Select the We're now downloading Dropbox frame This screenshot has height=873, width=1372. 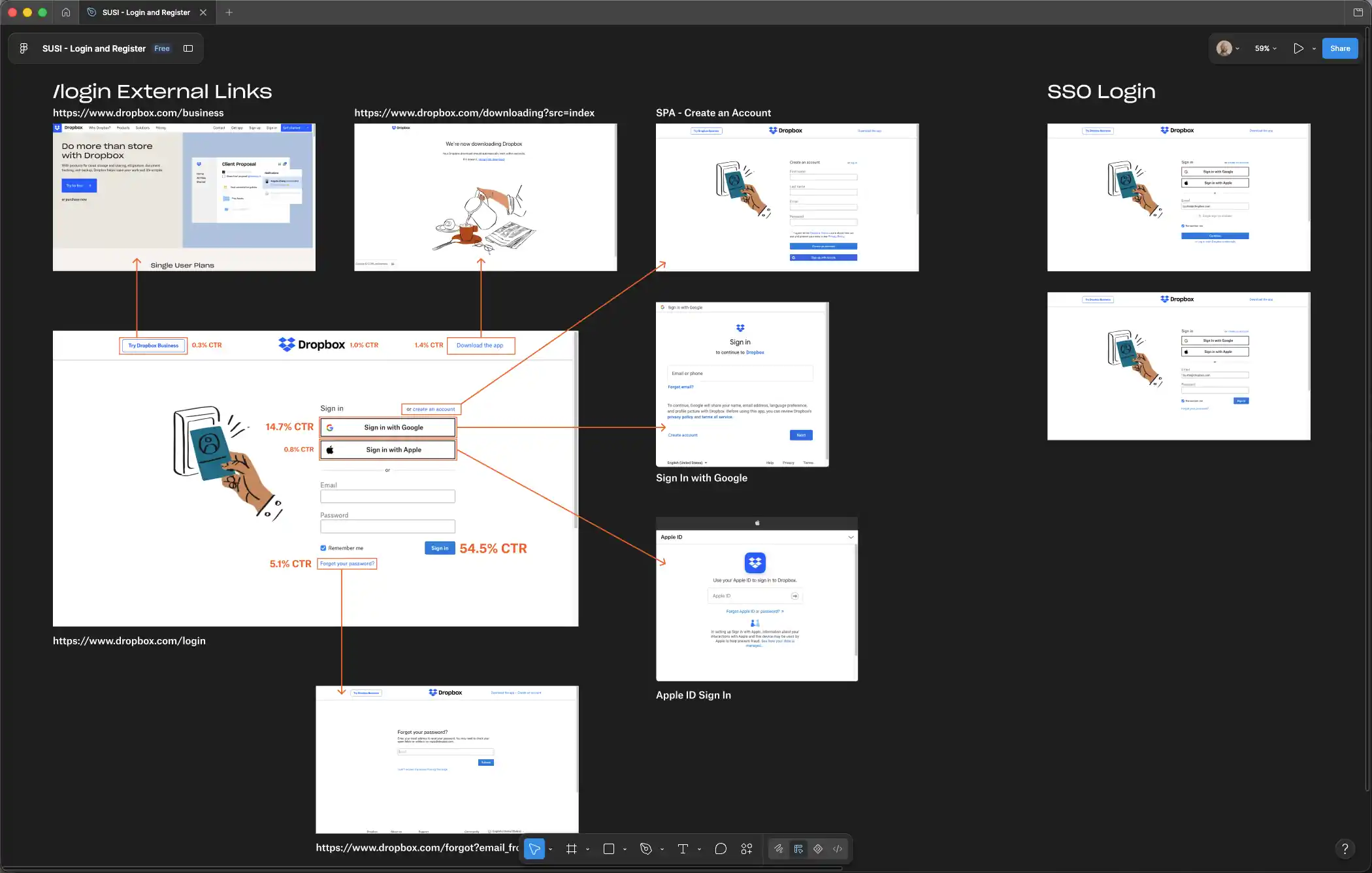pos(485,197)
